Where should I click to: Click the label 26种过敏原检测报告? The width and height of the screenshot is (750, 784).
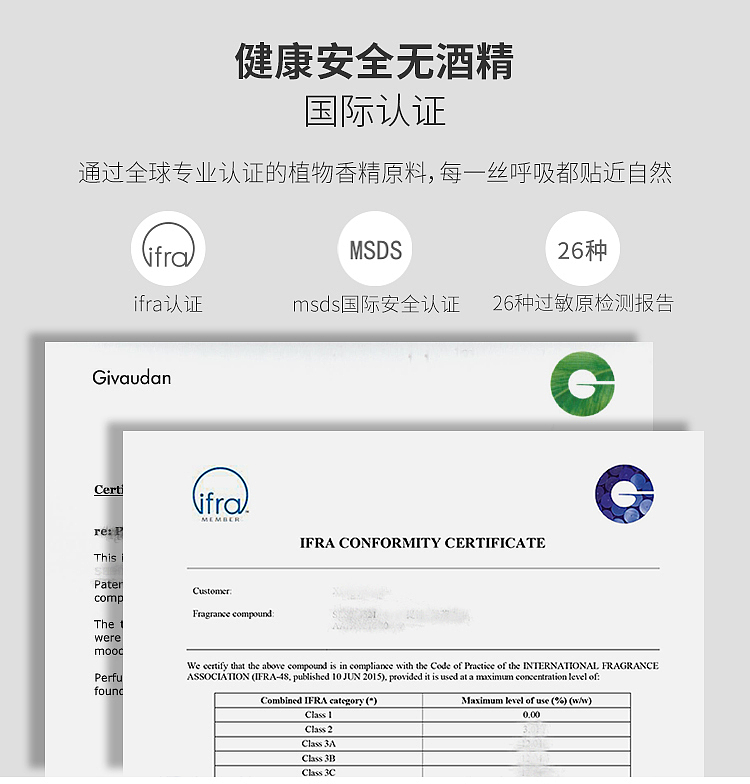click(x=583, y=303)
